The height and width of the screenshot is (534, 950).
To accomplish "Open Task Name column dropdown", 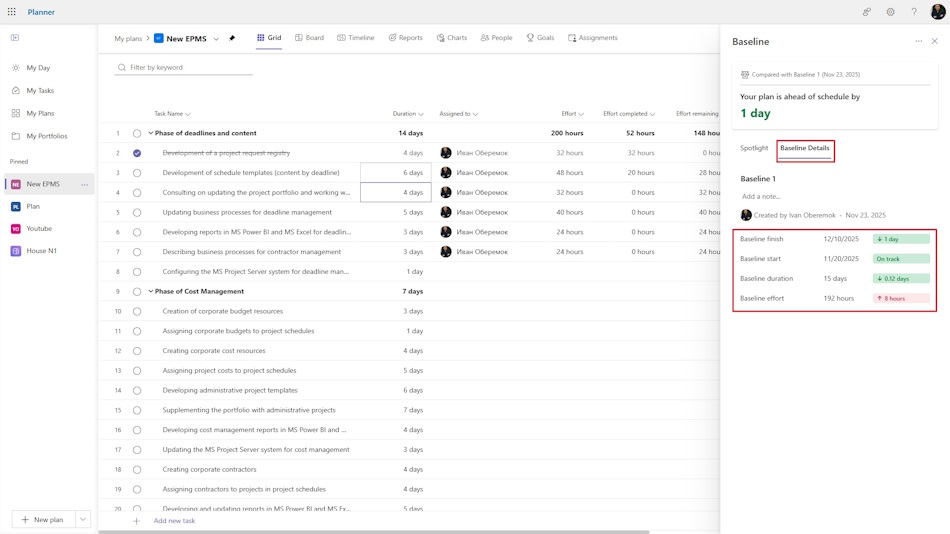I will coord(188,114).
